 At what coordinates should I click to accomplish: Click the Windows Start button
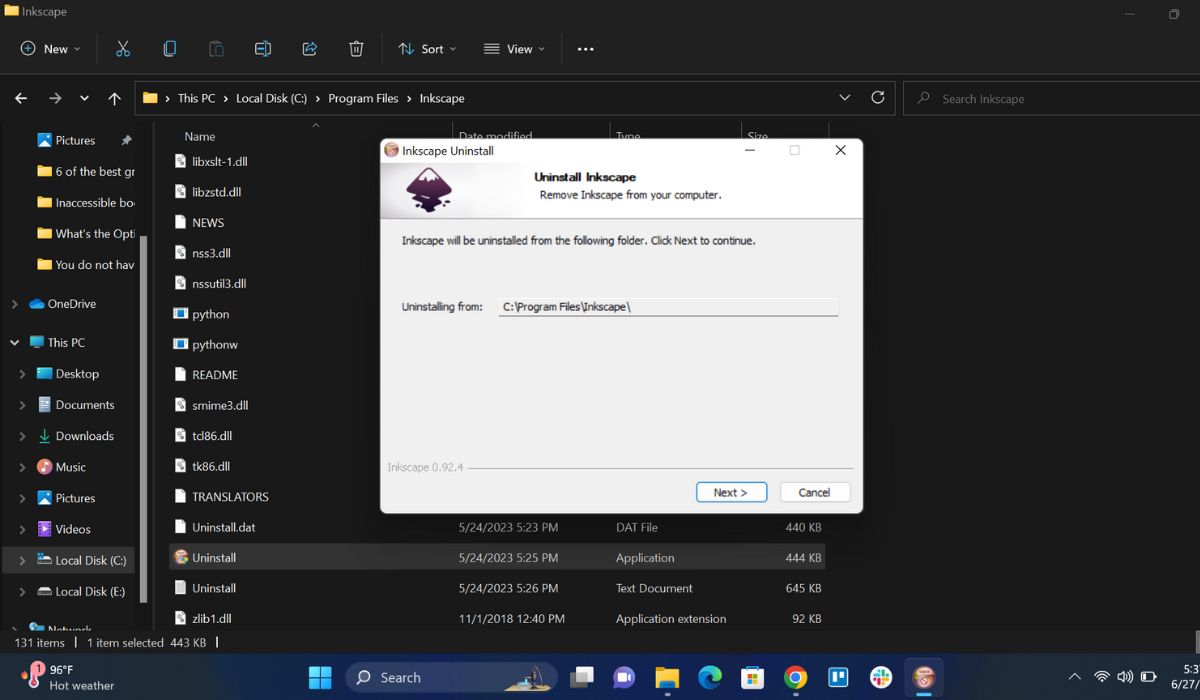pyautogui.click(x=319, y=677)
